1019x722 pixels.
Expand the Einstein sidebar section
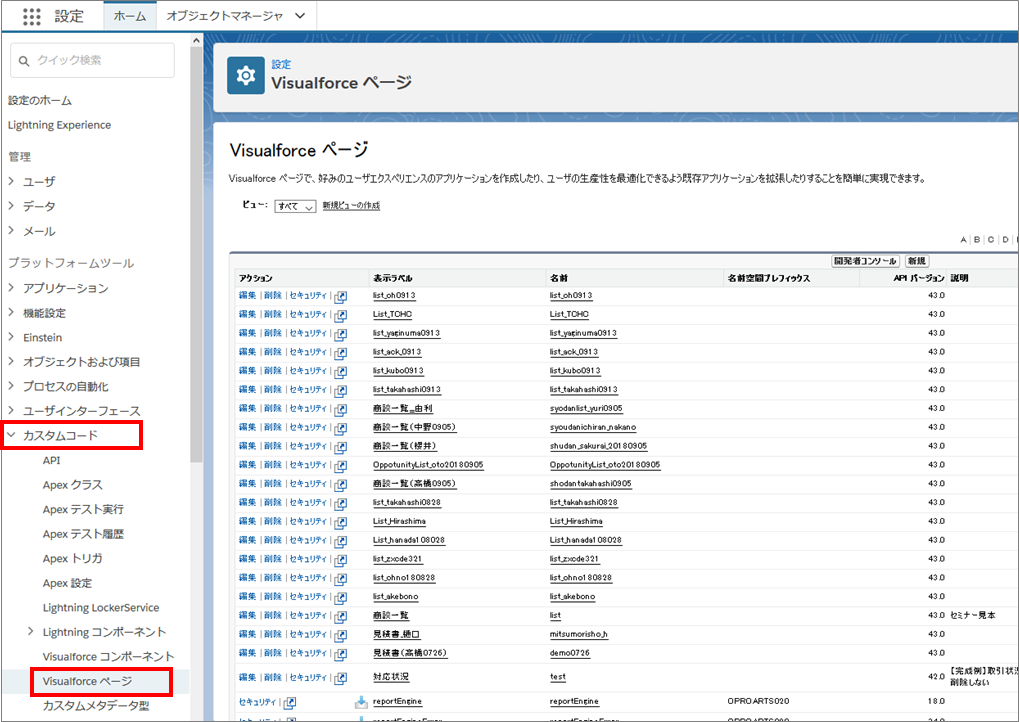[12, 337]
